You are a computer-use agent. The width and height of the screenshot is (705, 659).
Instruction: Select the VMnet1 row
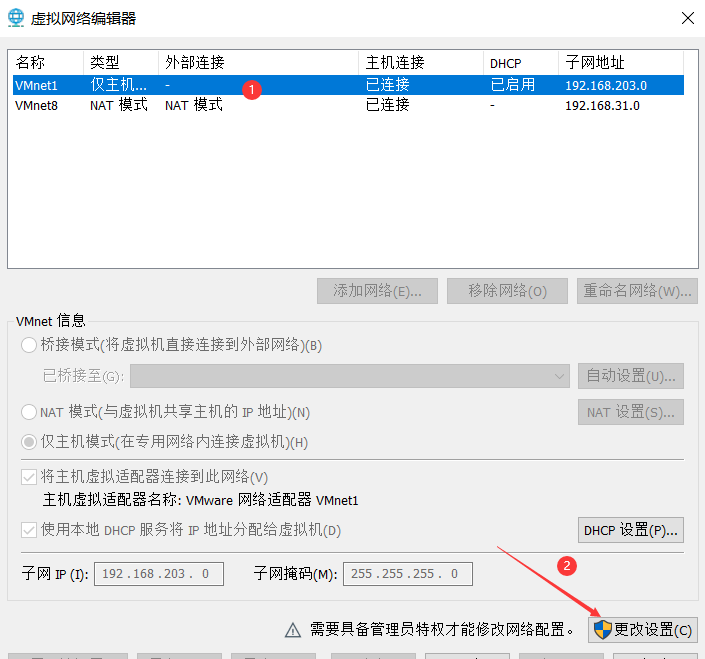click(x=348, y=85)
